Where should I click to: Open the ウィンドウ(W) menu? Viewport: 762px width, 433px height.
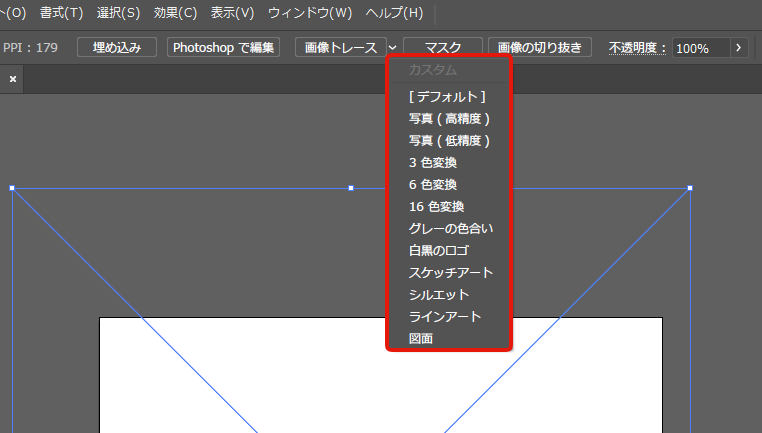coord(311,14)
